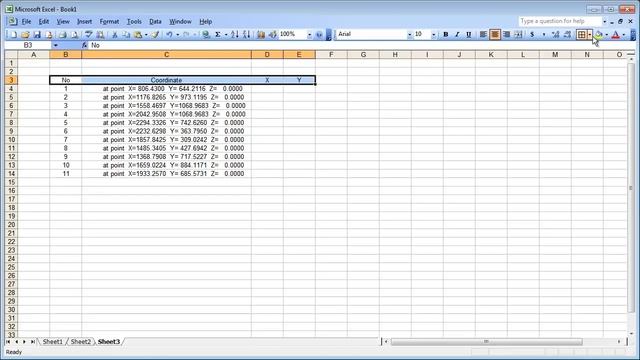Viewport: 640px width, 360px height.
Task: Open a file with the Open folder icon
Action: pos(25,35)
